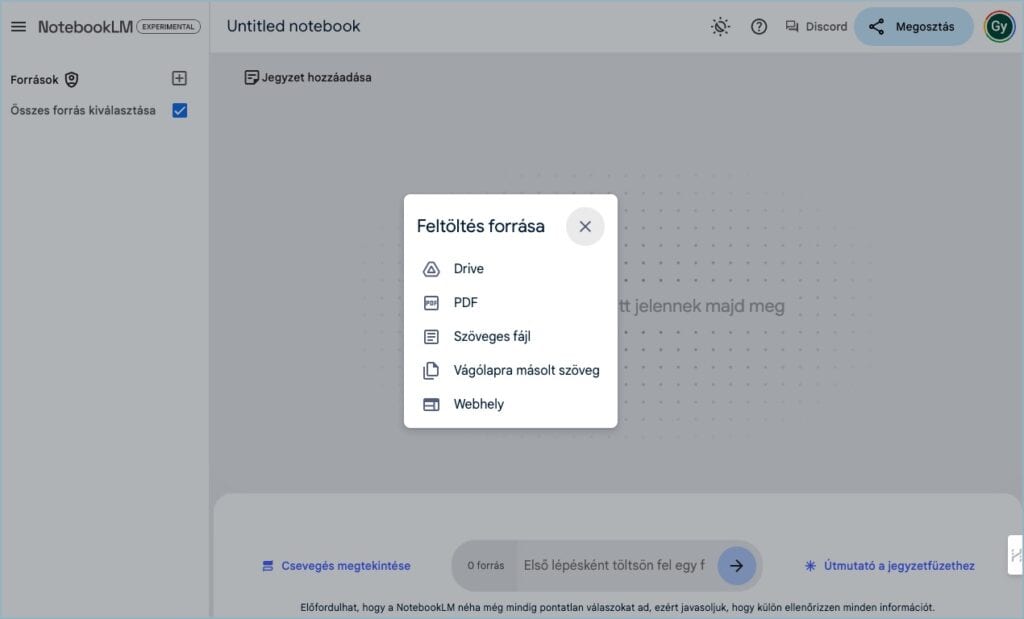Image resolution: width=1024 pixels, height=619 pixels.
Task: Uncheck Összes forrás kiválasztása checkbox
Action: pyautogui.click(x=180, y=110)
